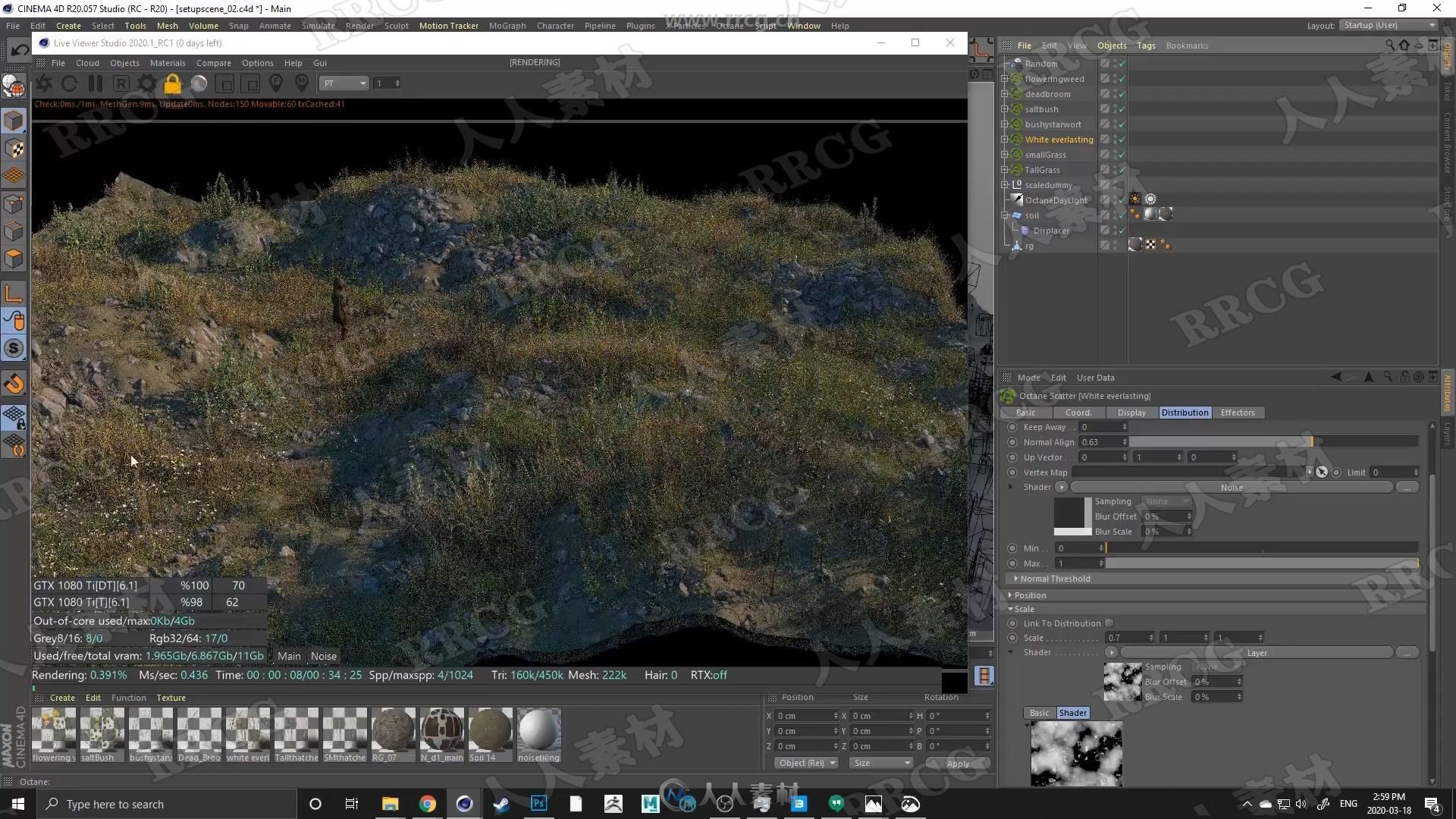Image resolution: width=1456 pixels, height=819 pixels.
Task: Click the vertex map picker arrow icon
Action: [1322, 472]
